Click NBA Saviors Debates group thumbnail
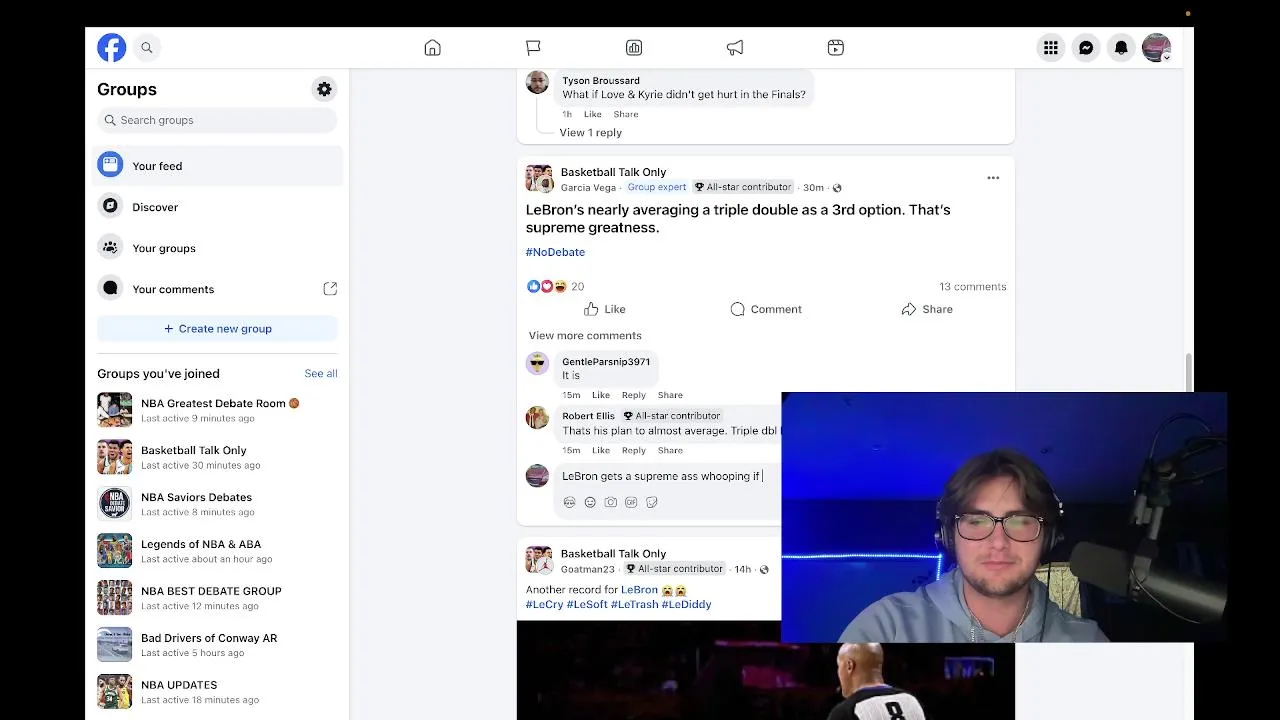The height and width of the screenshot is (720, 1280). tap(114, 504)
